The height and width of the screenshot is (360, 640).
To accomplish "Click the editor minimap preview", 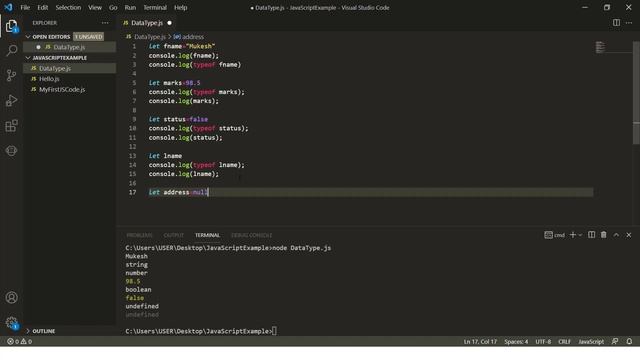I will point(600,47).
